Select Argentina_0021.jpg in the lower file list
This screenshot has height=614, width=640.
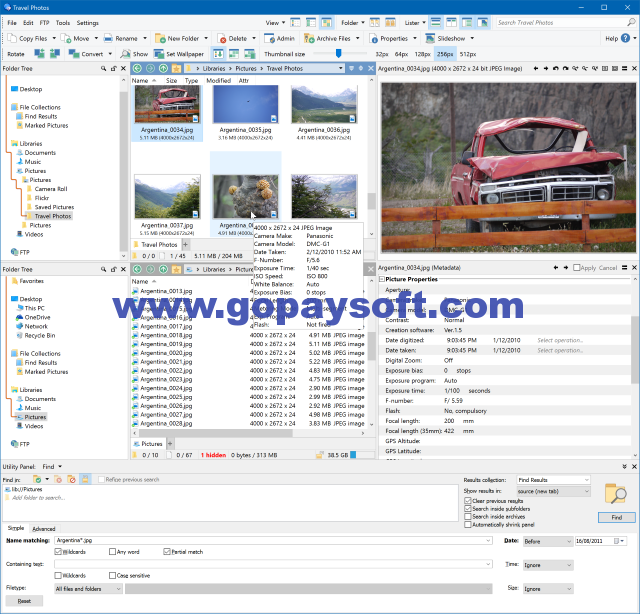(166, 362)
